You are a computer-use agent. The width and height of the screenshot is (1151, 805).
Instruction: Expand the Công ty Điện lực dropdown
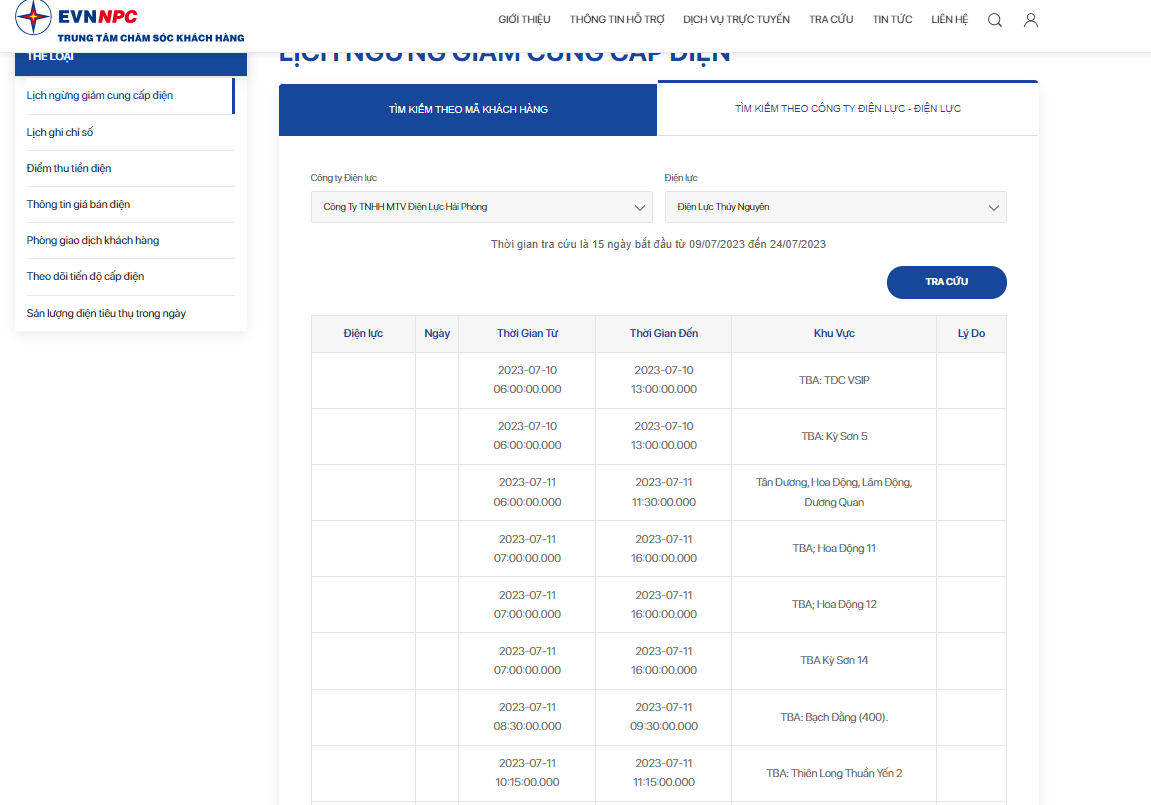click(482, 207)
